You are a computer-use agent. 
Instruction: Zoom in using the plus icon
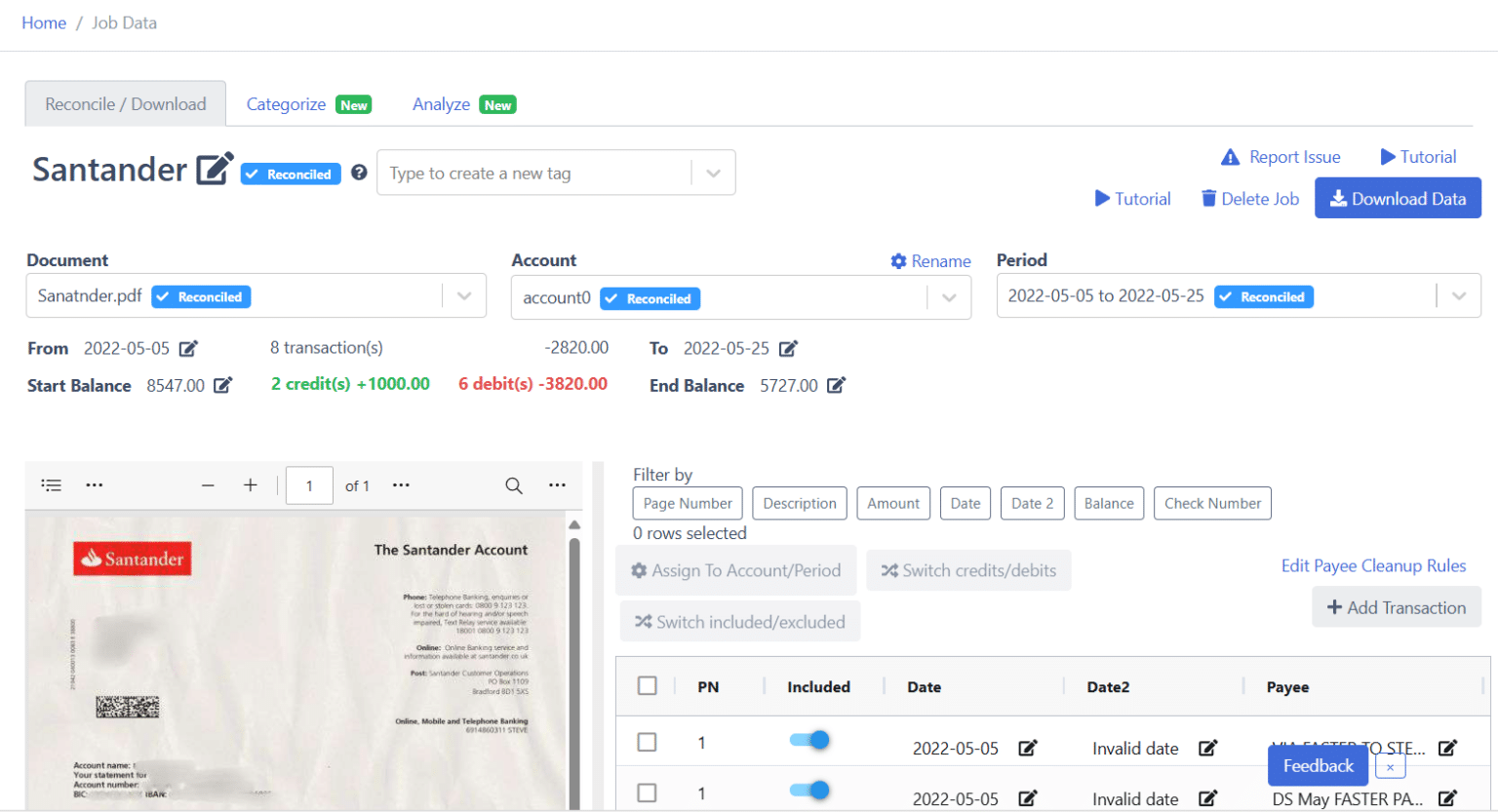[251, 484]
